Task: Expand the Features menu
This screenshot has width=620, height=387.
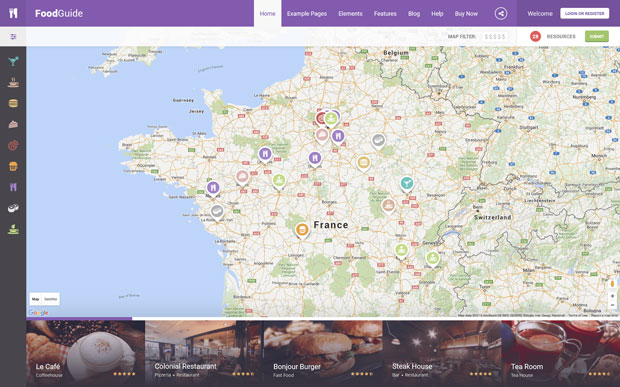Action: (x=385, y=13)
